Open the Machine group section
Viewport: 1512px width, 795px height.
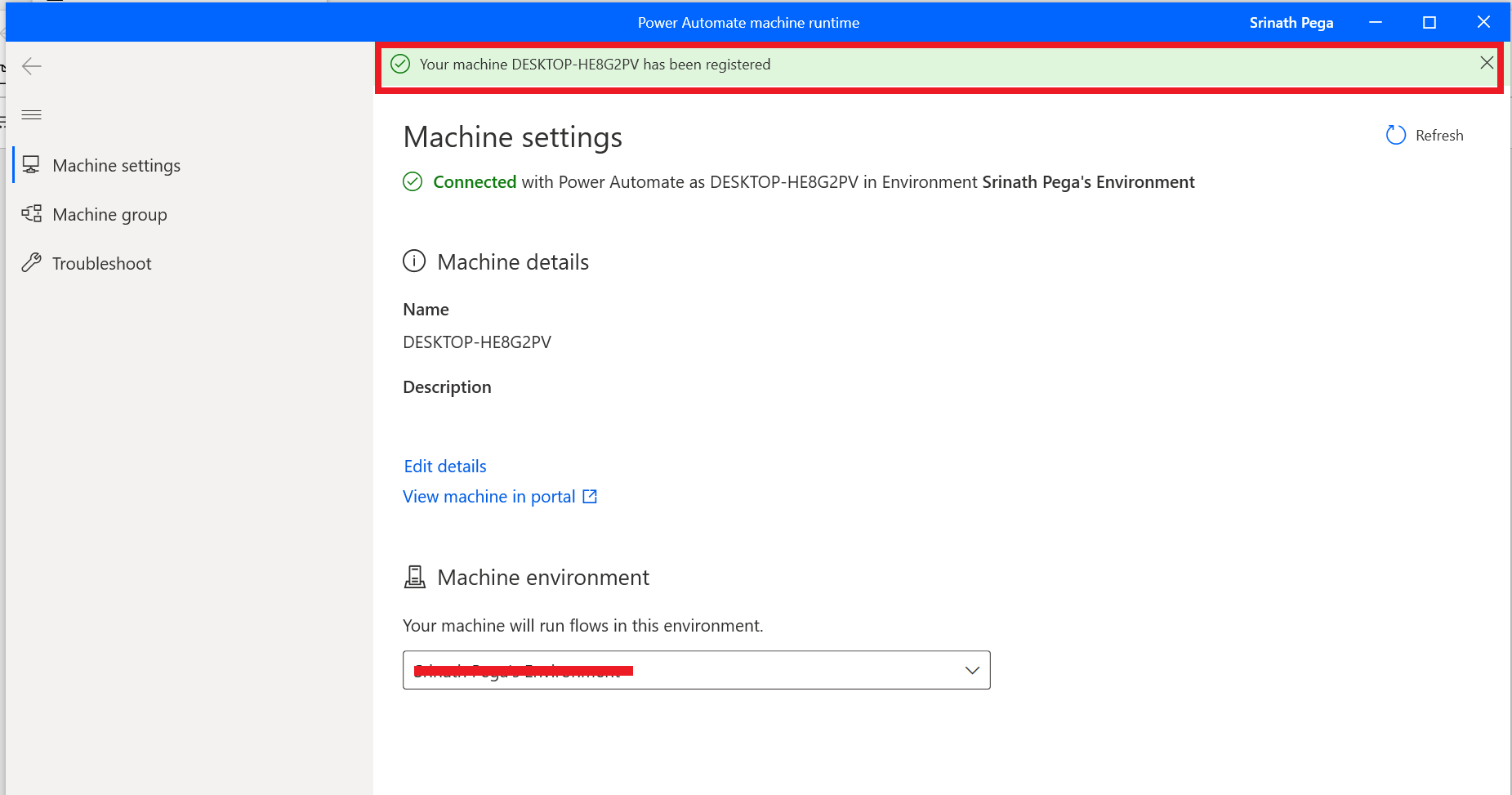coord(109,215)
